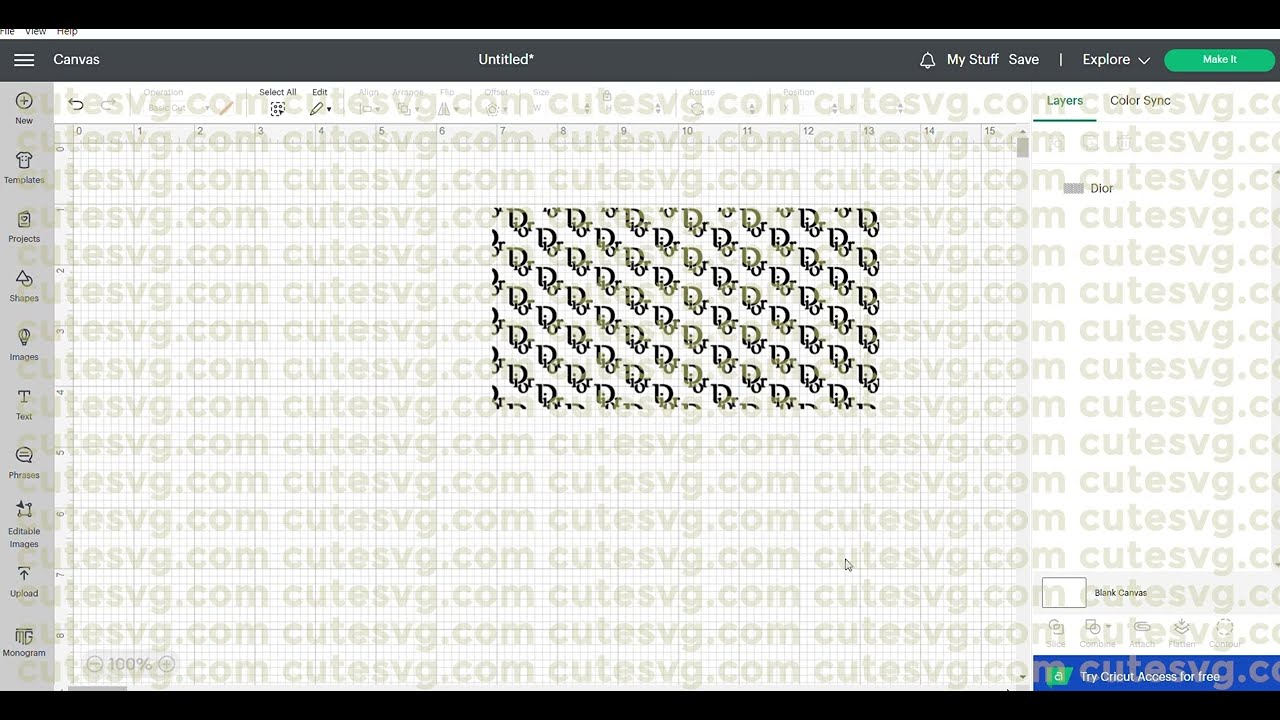
Task: Switch to the Color Sync tab
Action: coord(1140,101)
